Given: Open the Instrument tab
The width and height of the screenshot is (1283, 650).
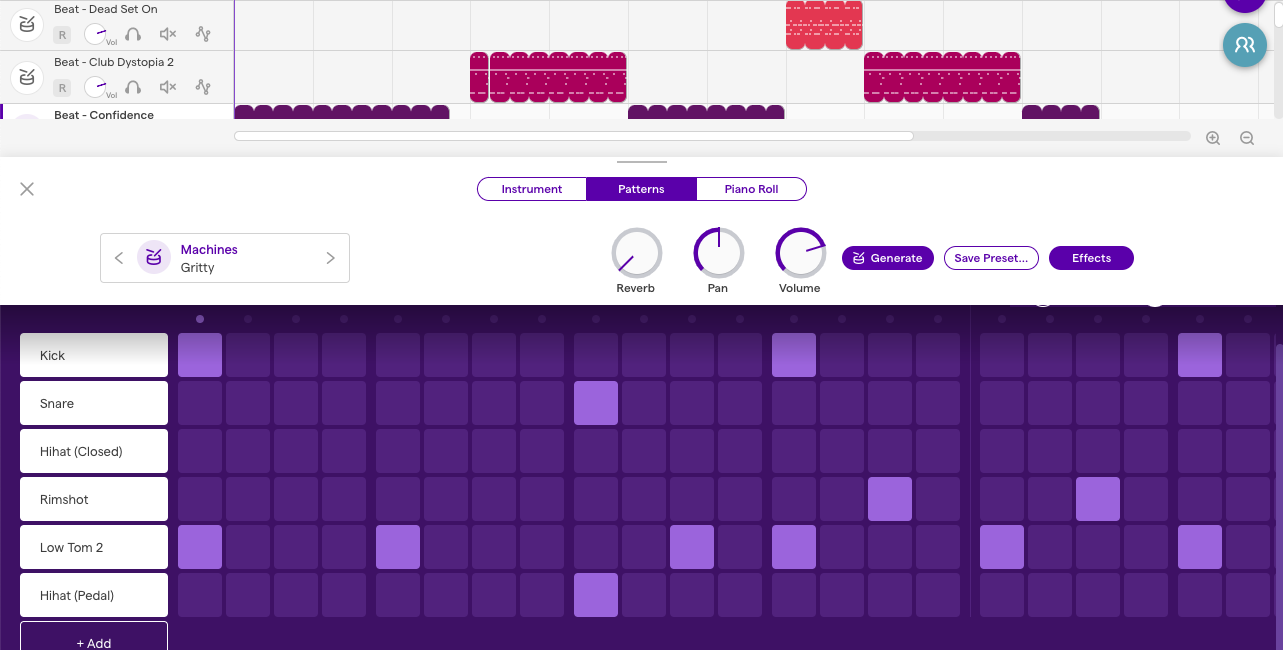Looking at the screenshot, I should (531, 189).
